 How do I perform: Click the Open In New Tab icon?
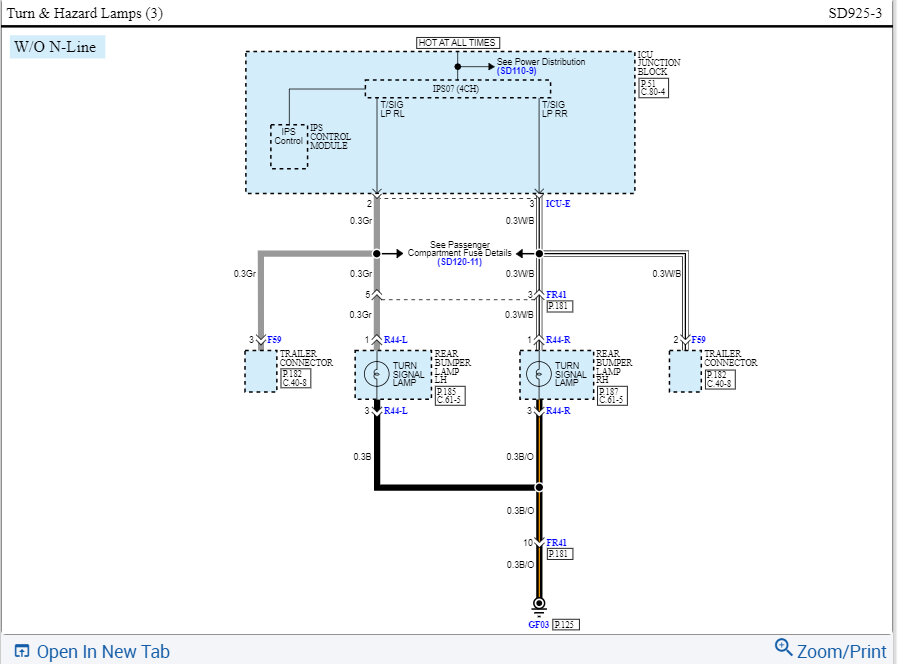tap(21, 651)
